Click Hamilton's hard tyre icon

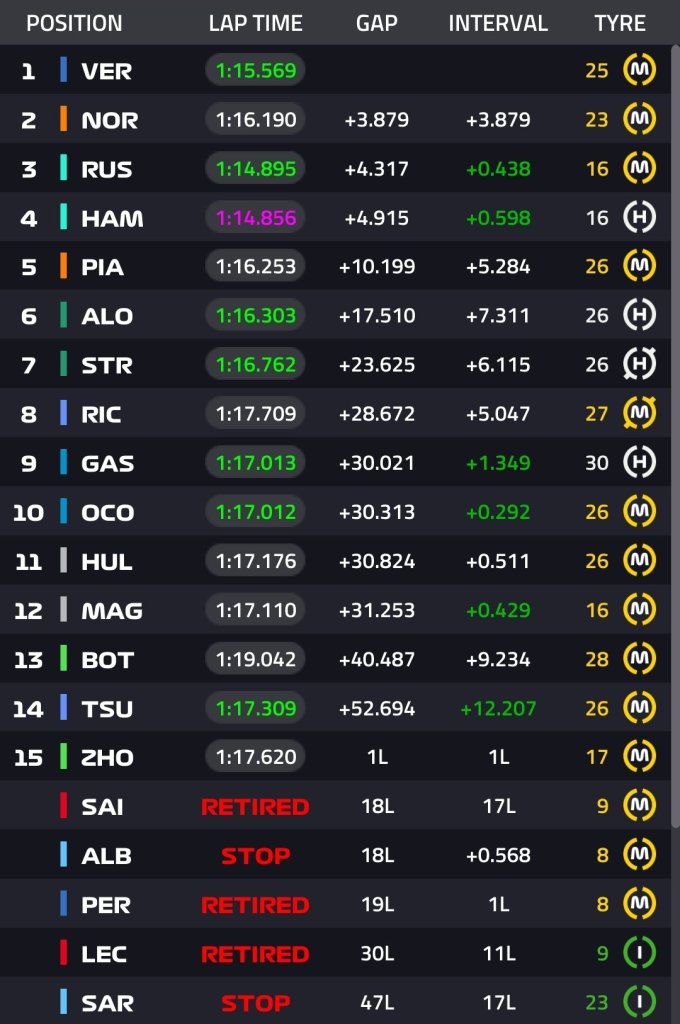click(639, 217)
